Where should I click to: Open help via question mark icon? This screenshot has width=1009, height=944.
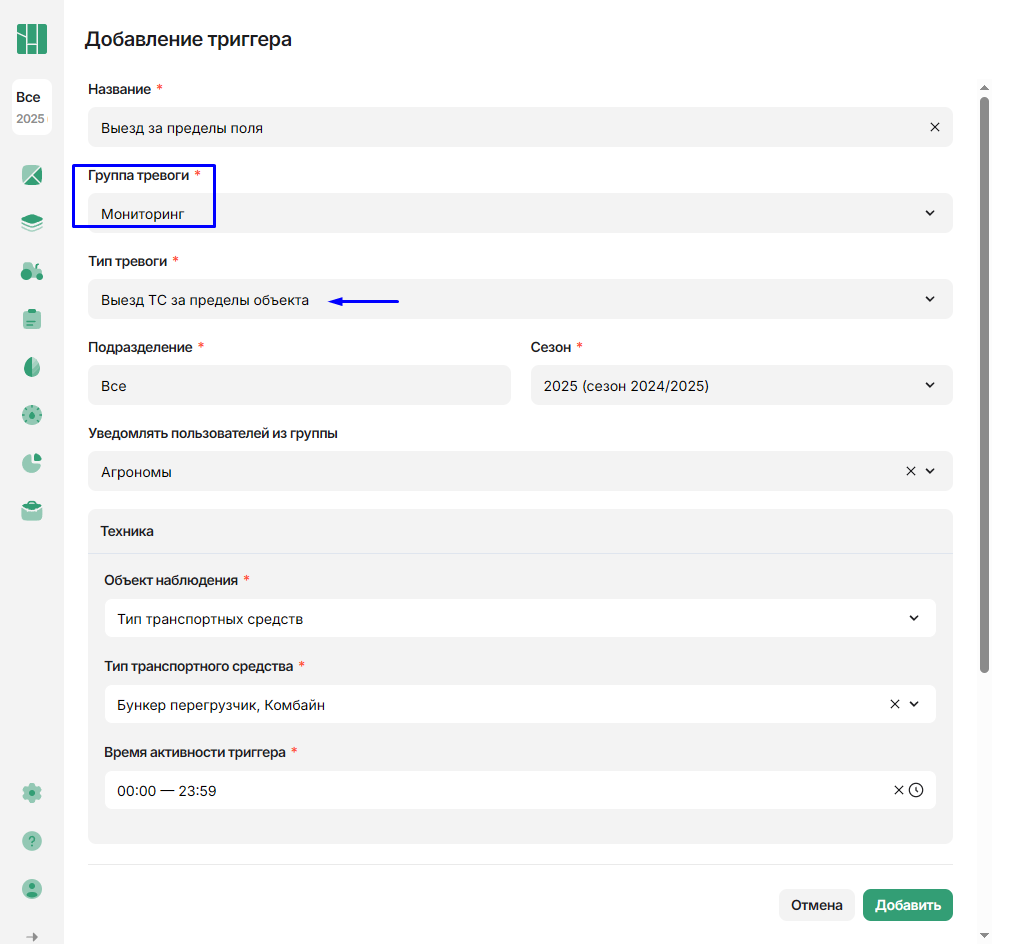[x=32, y=841]
